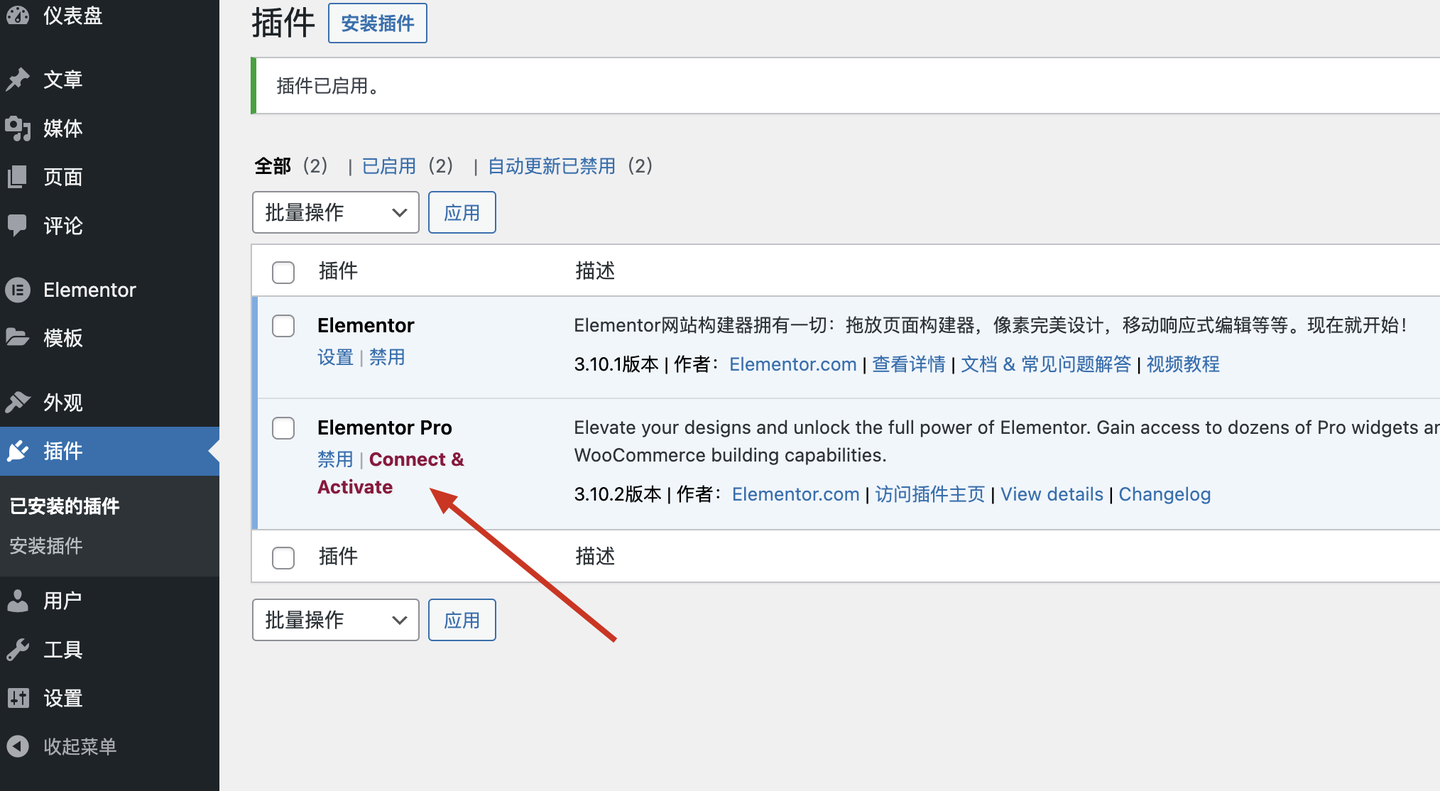
Task: Click the settings sliders icon beside 设置
Action: point(18,698)
